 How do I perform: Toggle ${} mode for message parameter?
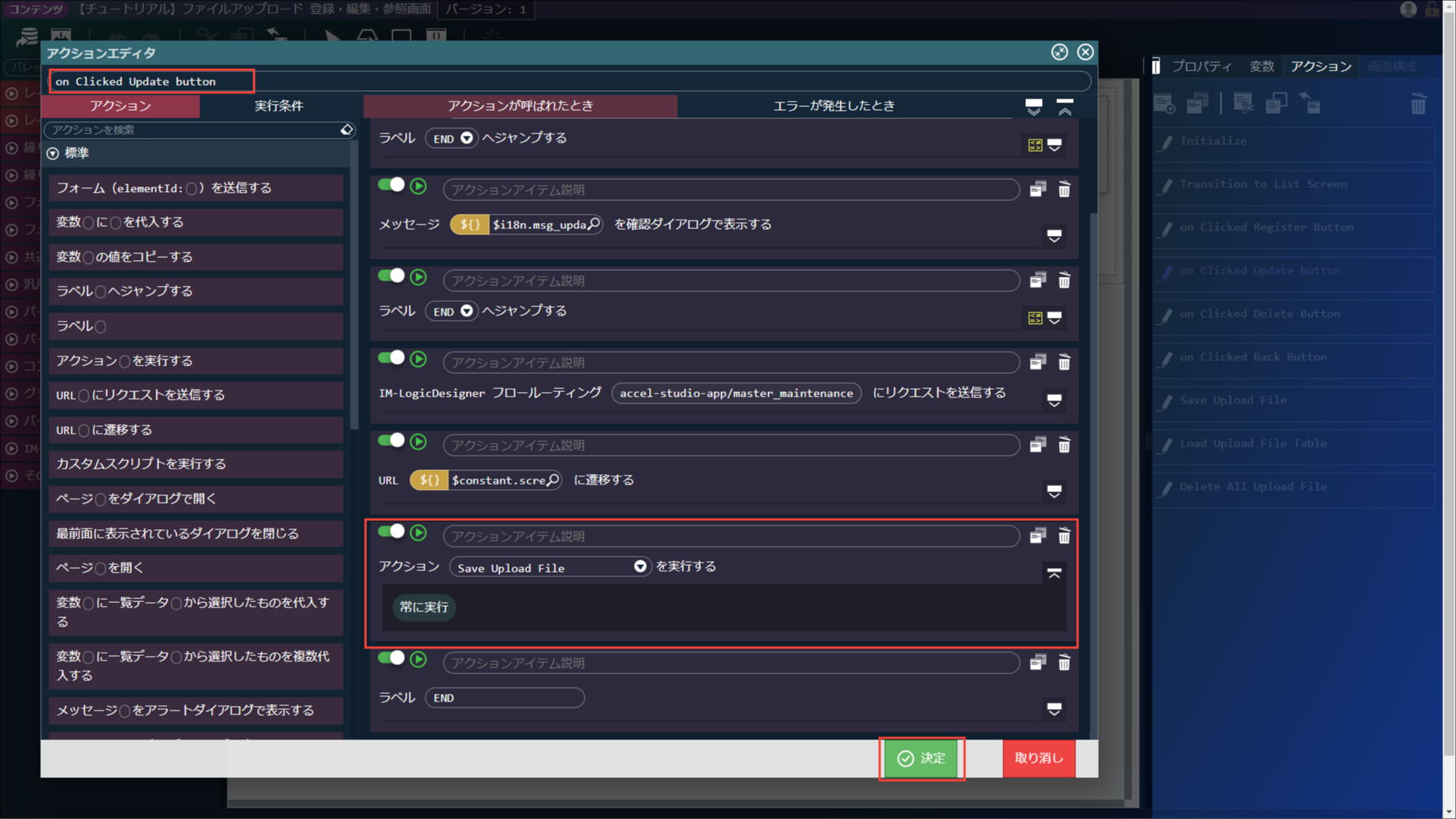(x=469, y=224)
